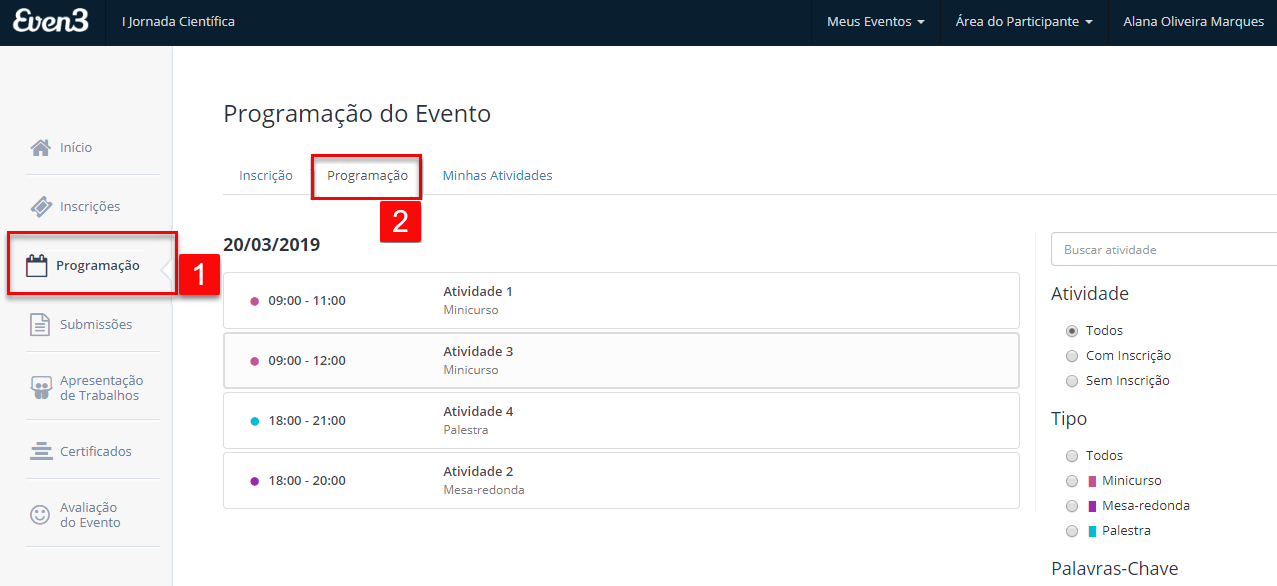1277x586 pixels.
Task: Open the Alana Oliveira Marques user menu
Action: [1193, 22]
